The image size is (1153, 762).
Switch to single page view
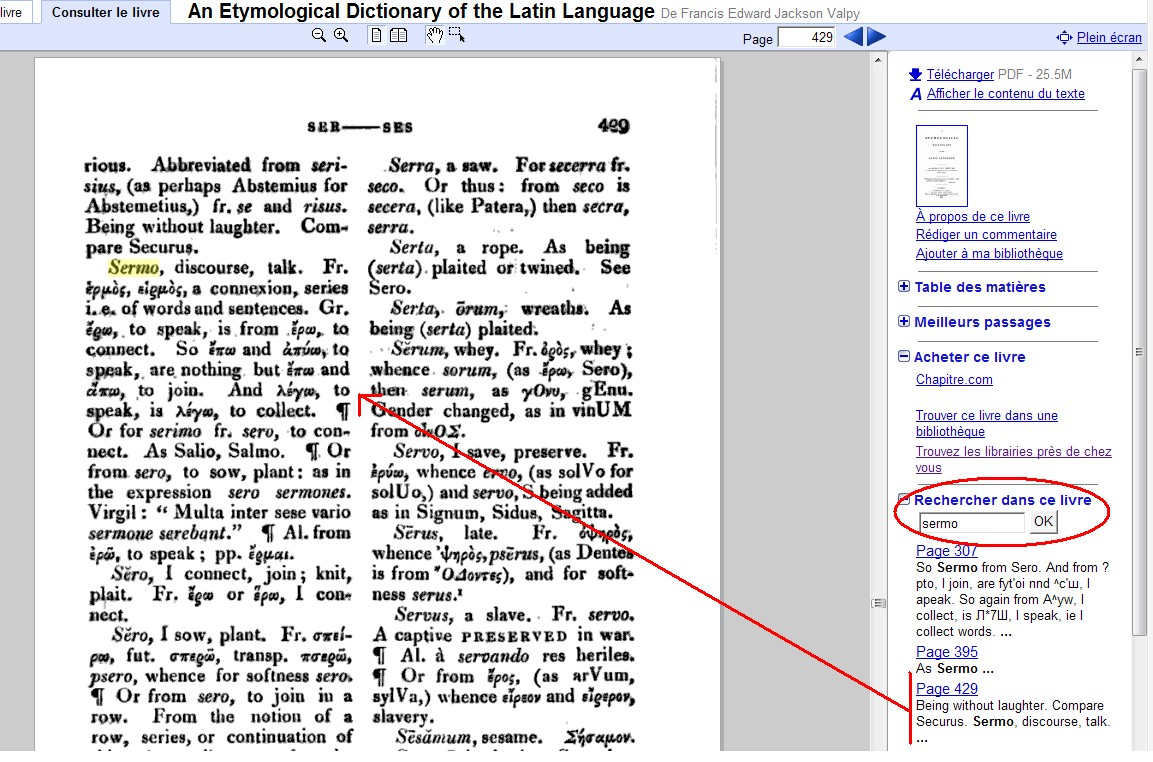[x=376, y=35]
